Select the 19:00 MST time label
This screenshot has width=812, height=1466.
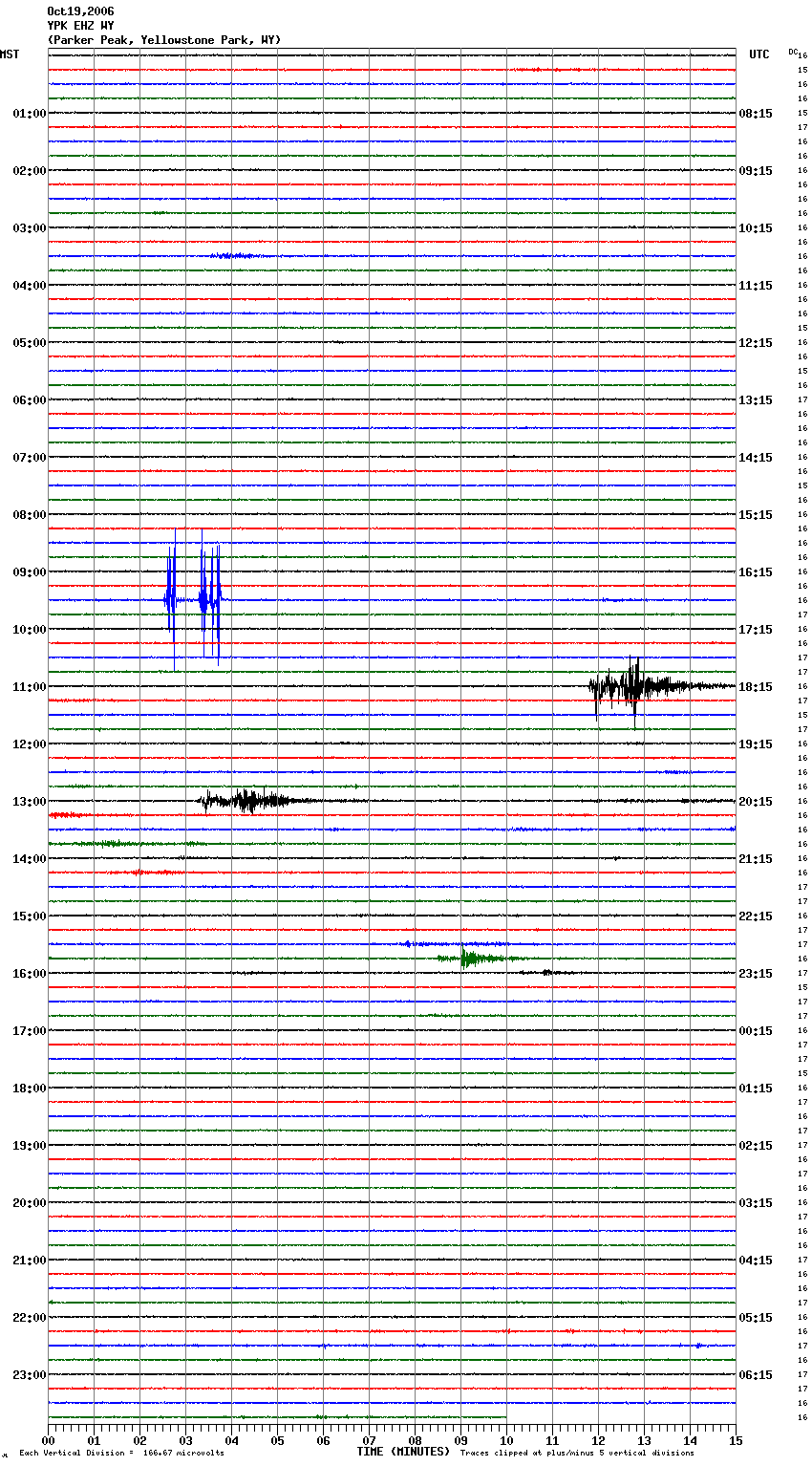coord(30,1146)
